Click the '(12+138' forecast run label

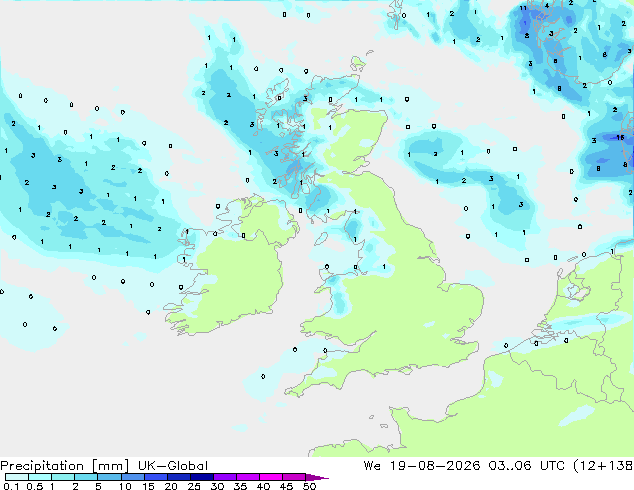point(603,466)
